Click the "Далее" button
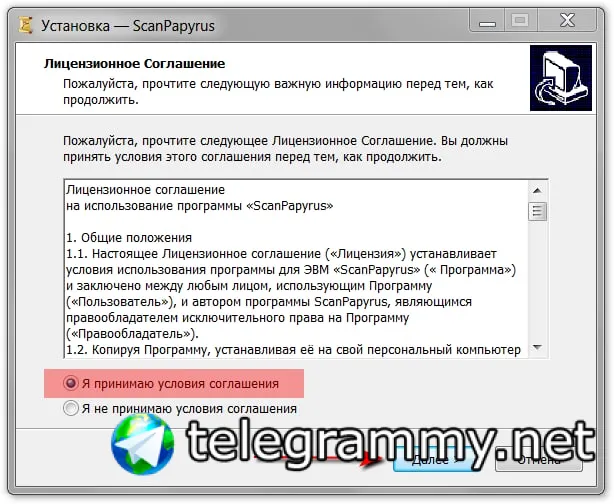Image resolution: width=614 pixels, height=504 pixels. pos(436,459)
